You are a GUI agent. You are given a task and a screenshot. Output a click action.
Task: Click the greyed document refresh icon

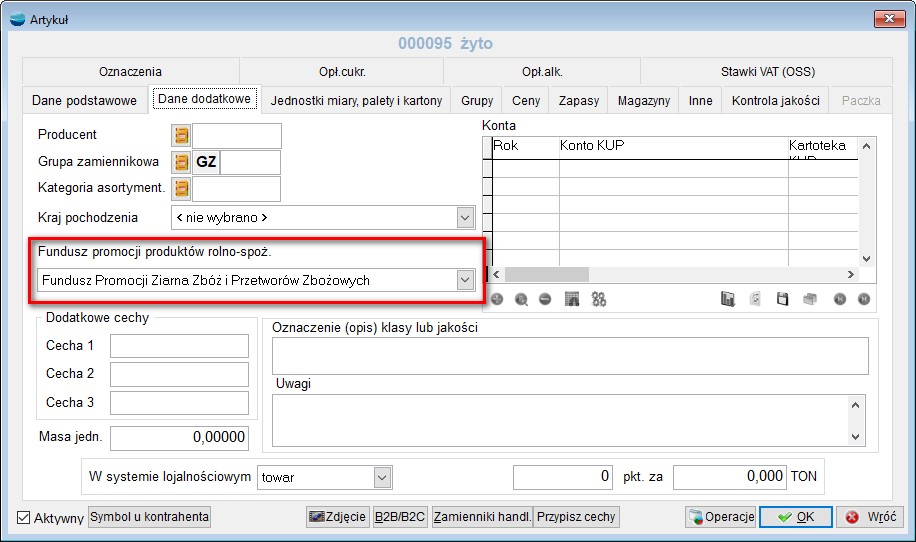coord(755,300)
